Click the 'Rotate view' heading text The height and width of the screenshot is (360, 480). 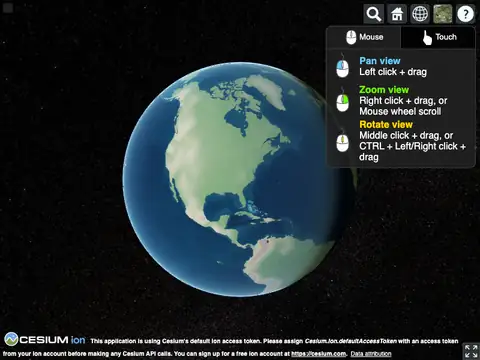pos(386,125)
